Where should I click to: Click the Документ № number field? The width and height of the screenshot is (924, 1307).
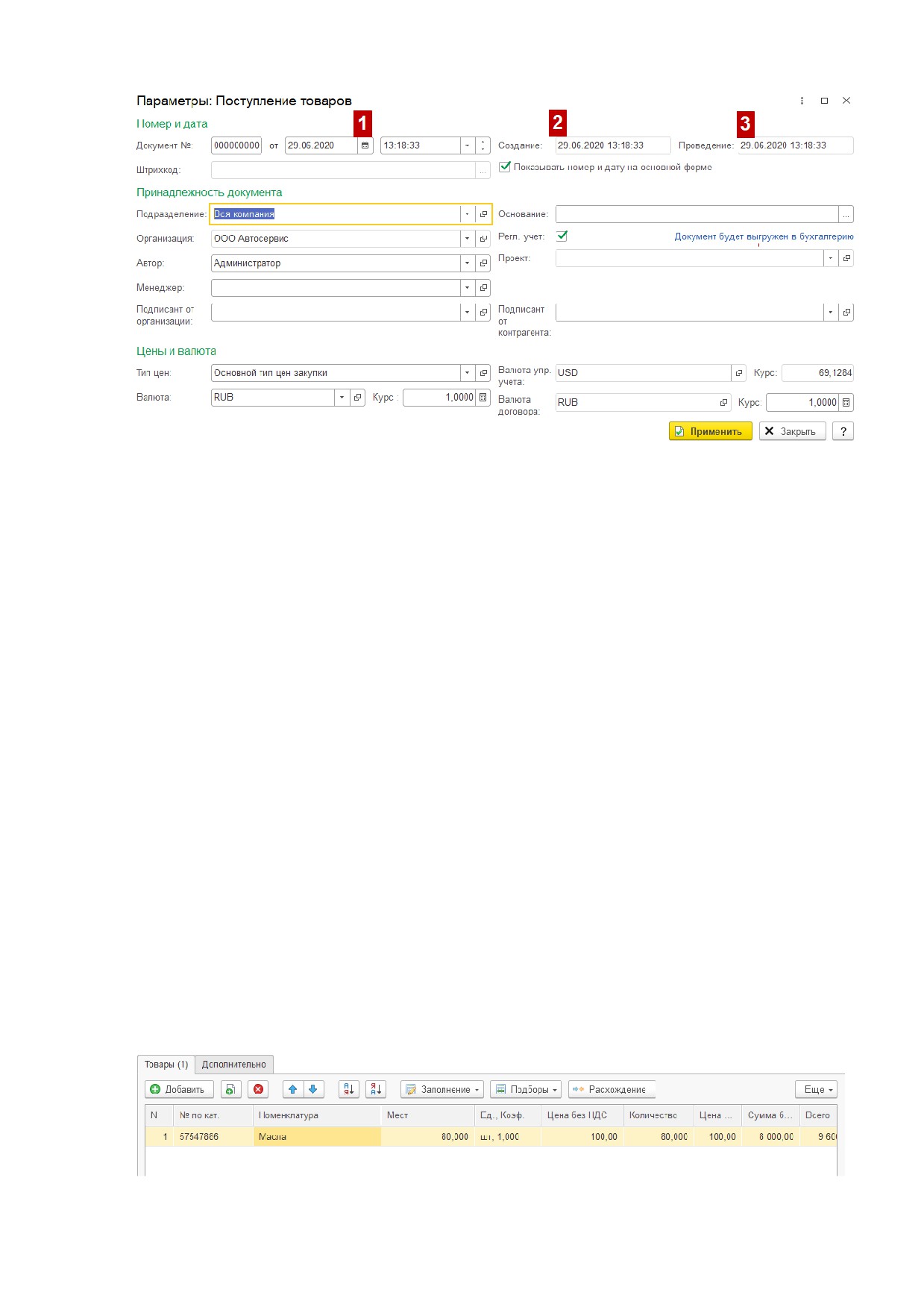click(236, 145)
